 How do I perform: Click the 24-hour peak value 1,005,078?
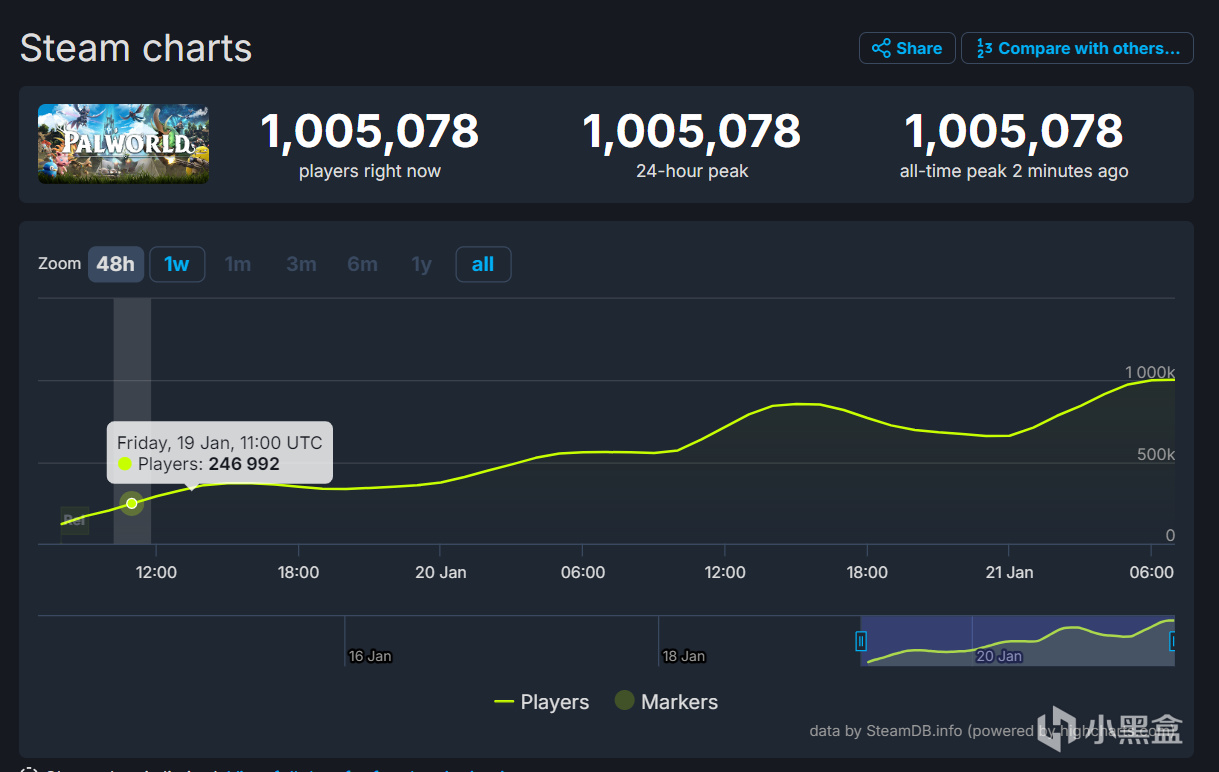(x=692, y=131)
